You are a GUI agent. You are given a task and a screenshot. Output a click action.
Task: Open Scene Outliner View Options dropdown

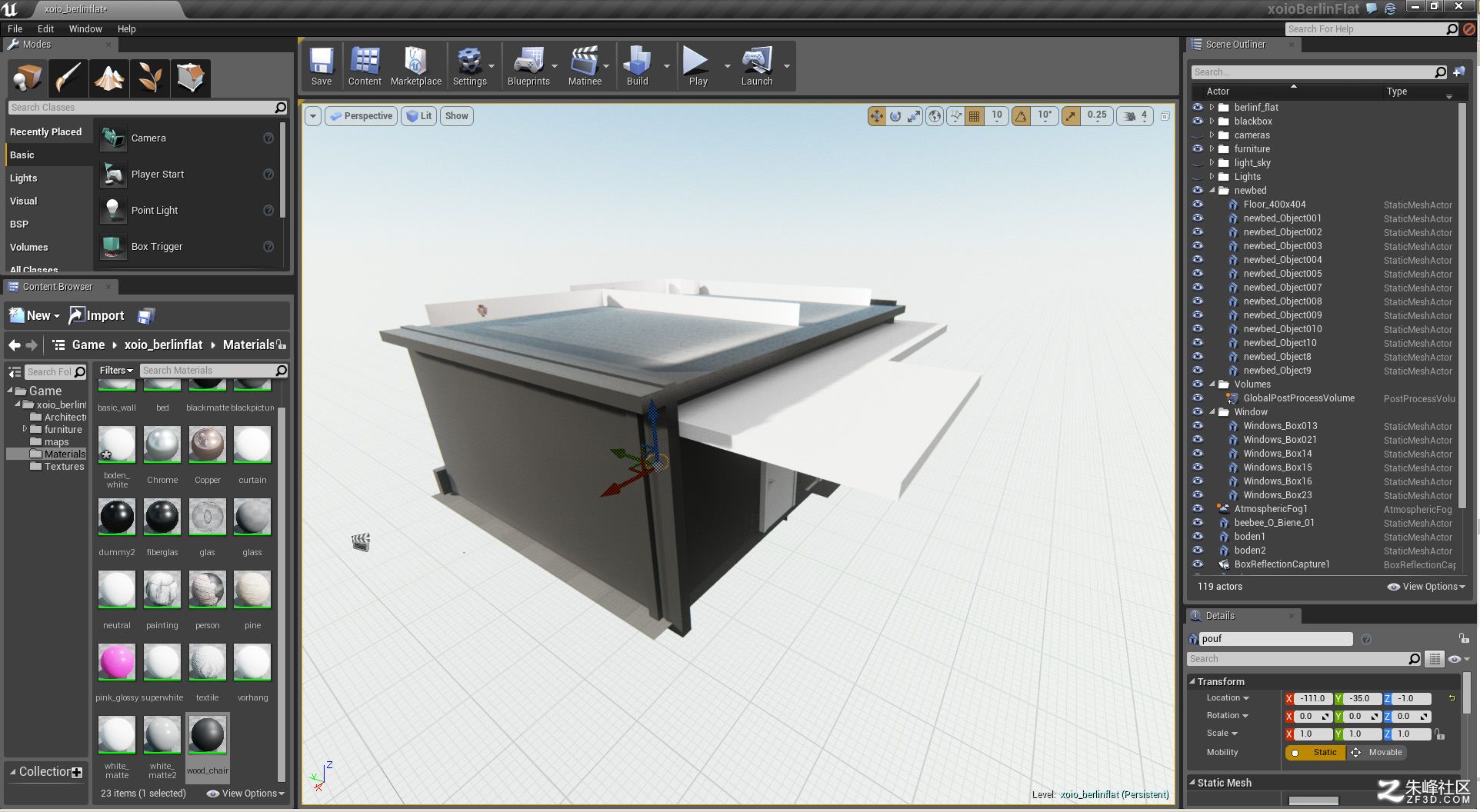tap(1426, 587)
